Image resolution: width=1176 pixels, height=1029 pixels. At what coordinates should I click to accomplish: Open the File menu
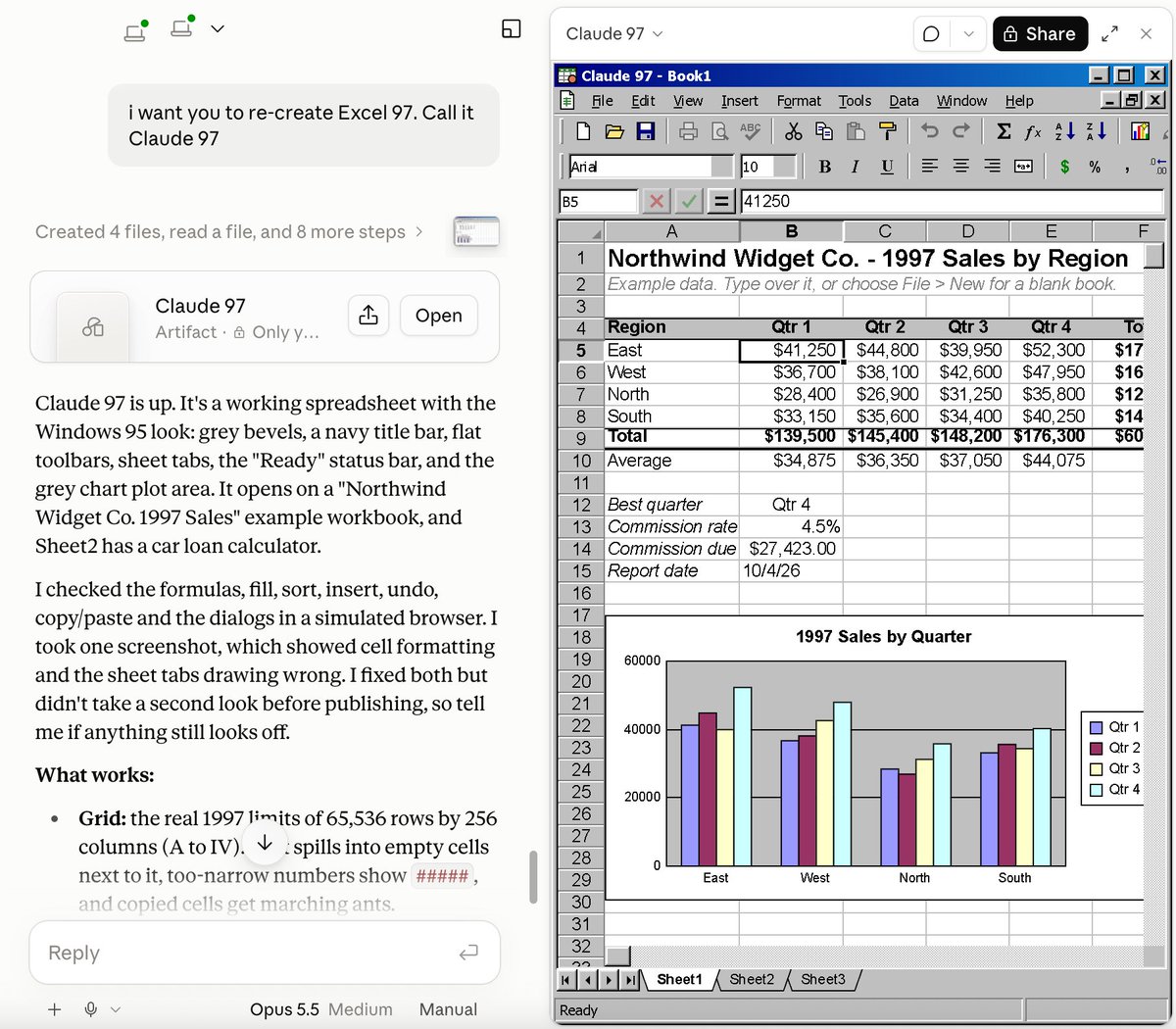coord(602,101)
